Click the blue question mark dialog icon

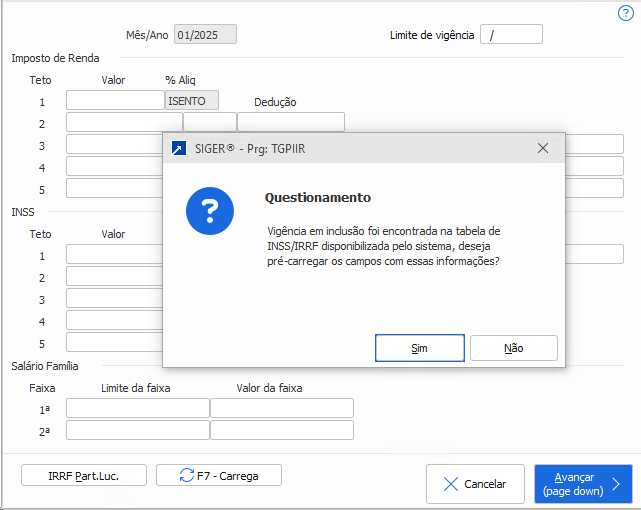(210, 211)
